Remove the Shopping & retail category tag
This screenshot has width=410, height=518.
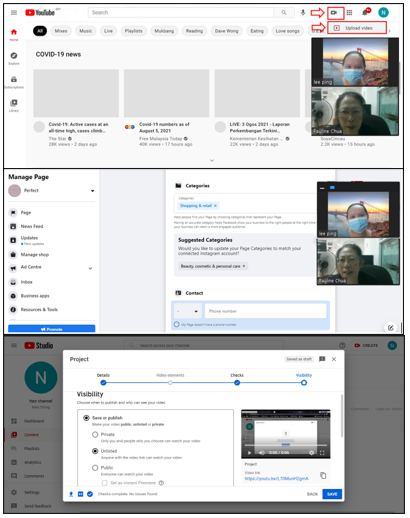pos(215,206)
